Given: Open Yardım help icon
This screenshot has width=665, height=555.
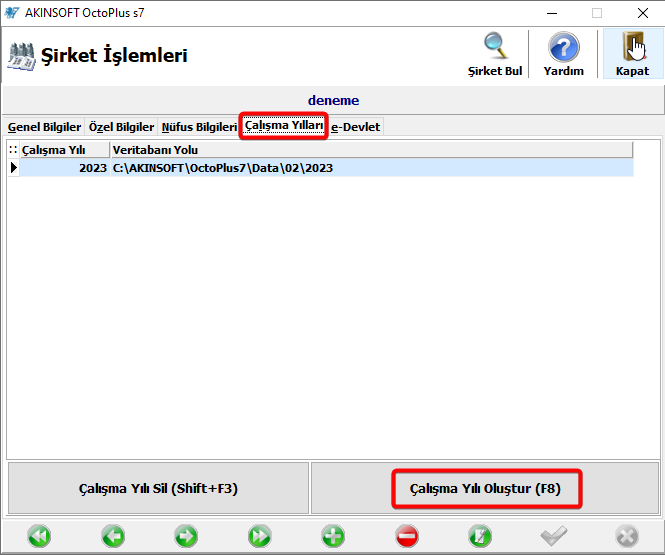Looking at the screenshot, I should pos(563,54).
